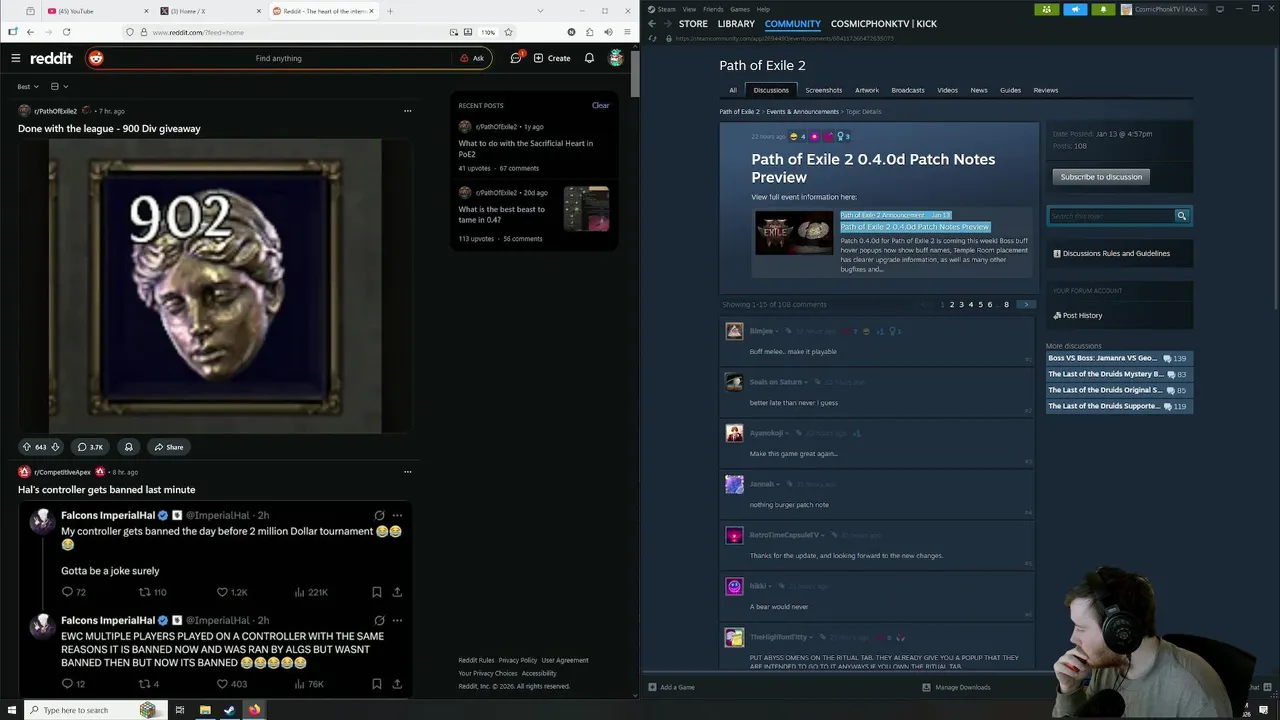The width and height of the screenshot is (1280, 720).
Task: Open Steam from the Windows taskbar
Action: 229,710
